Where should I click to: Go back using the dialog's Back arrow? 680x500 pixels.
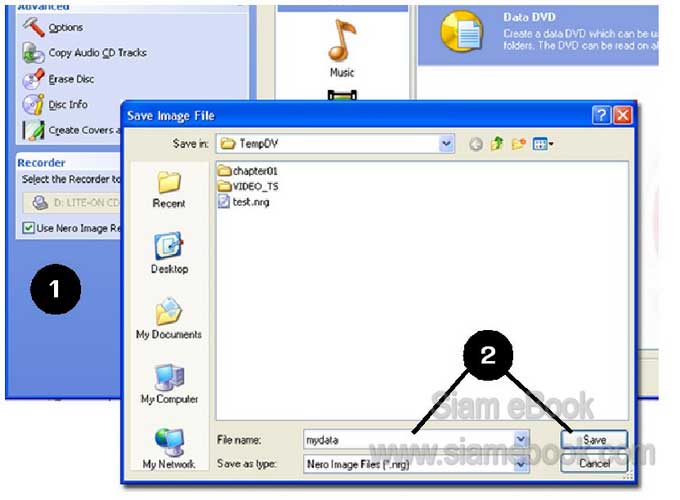click(x=476, y=144)
